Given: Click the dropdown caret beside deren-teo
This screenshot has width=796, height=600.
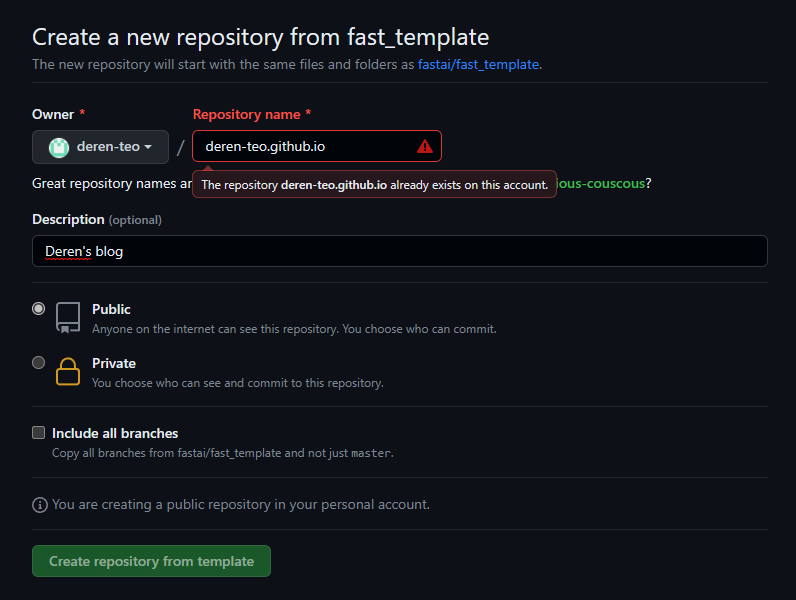Looking at the screenshot, I should (148, 147).
